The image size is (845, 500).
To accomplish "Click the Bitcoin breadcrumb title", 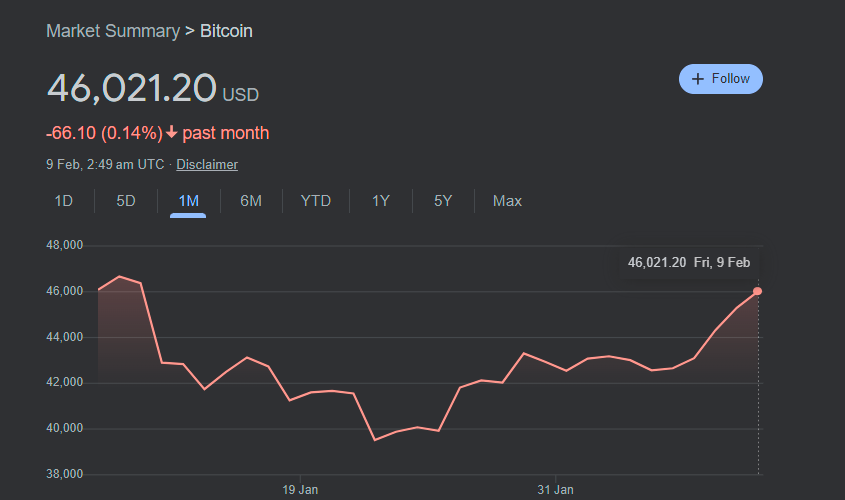I will coord(226,31).
